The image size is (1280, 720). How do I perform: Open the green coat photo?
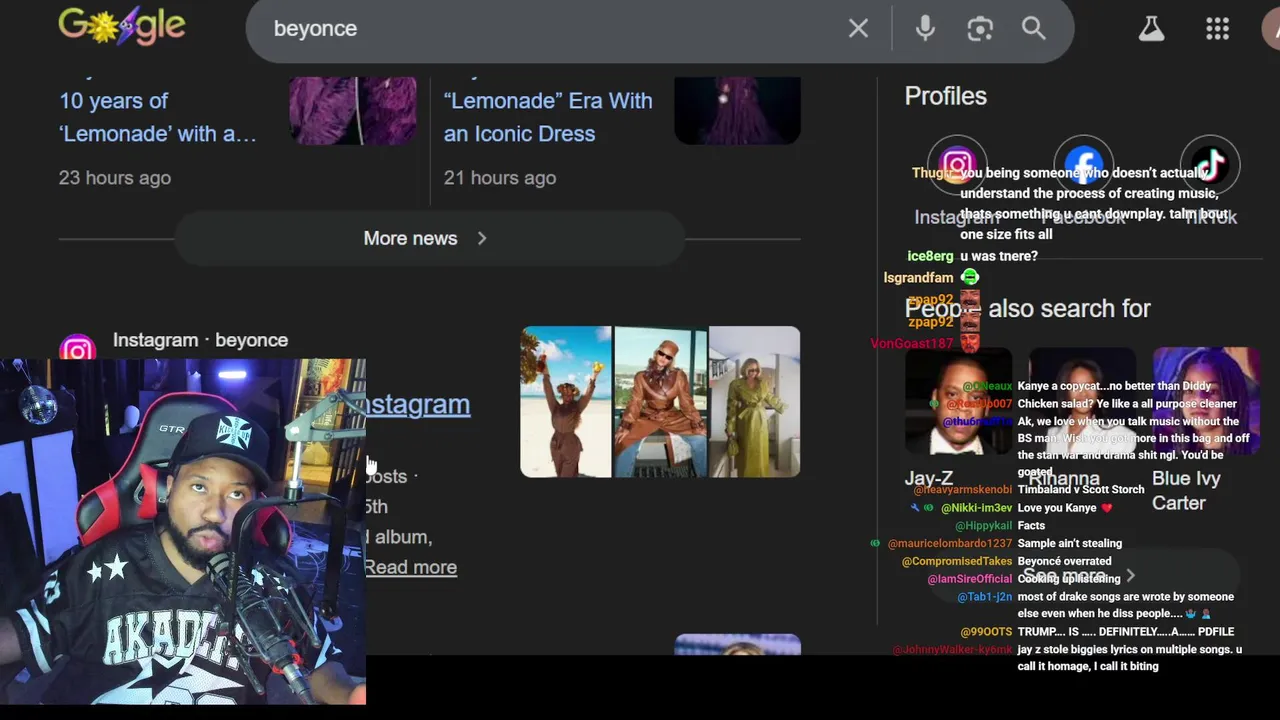(754, 402)
